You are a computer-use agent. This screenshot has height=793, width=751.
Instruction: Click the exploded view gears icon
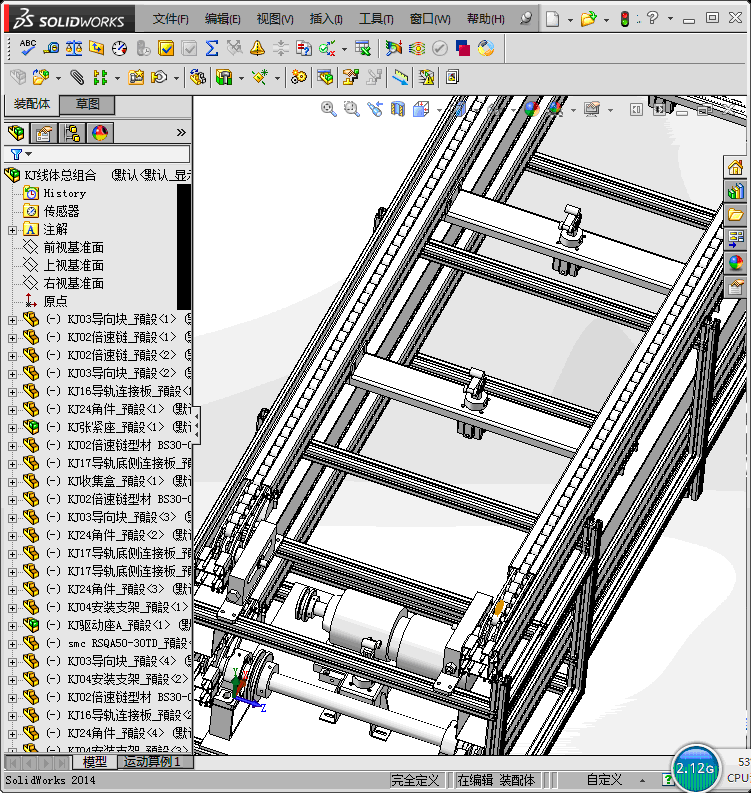(x=298, y=77)
